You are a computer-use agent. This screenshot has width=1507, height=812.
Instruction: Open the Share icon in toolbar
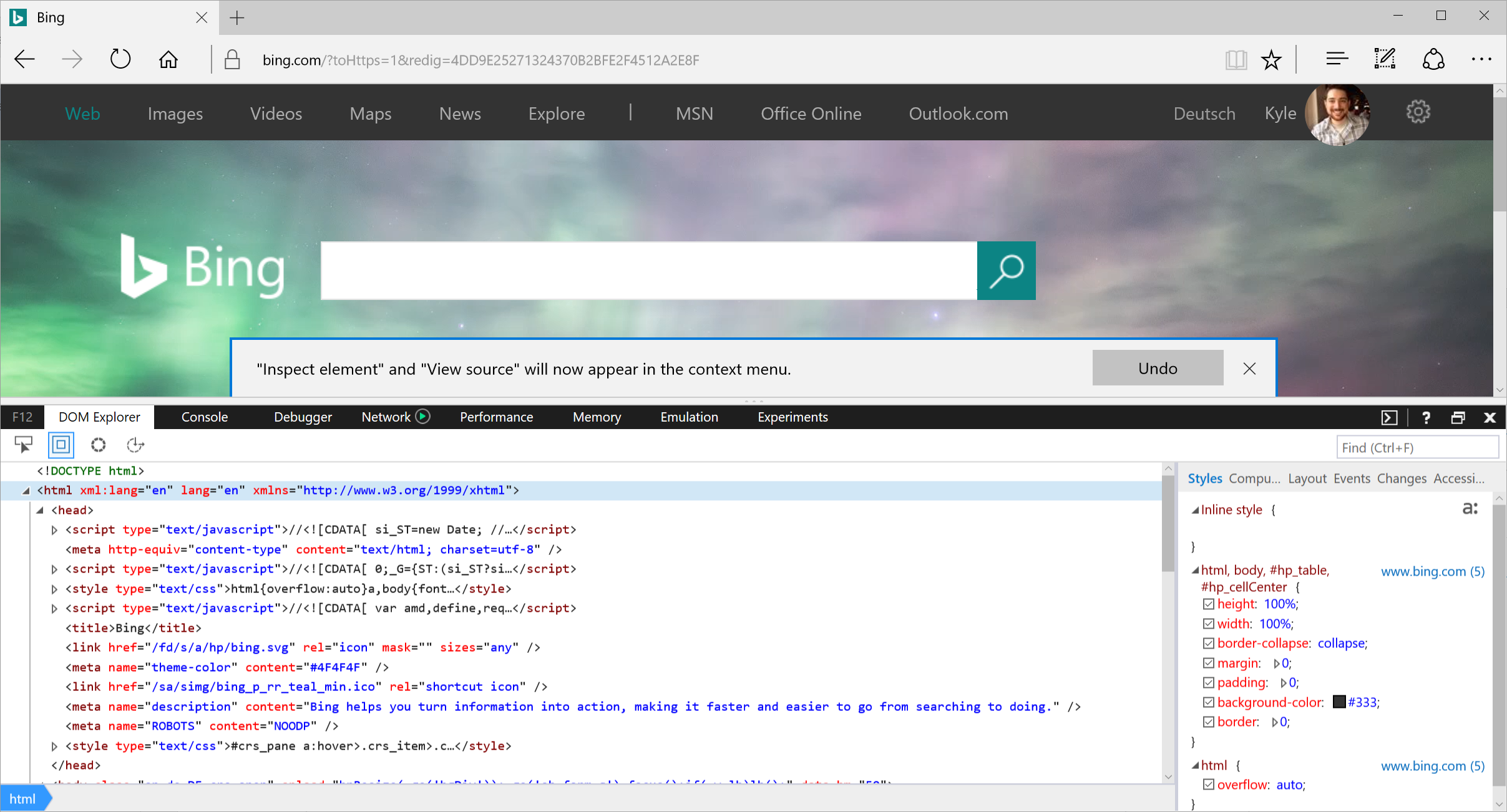tap(1433, 60)
